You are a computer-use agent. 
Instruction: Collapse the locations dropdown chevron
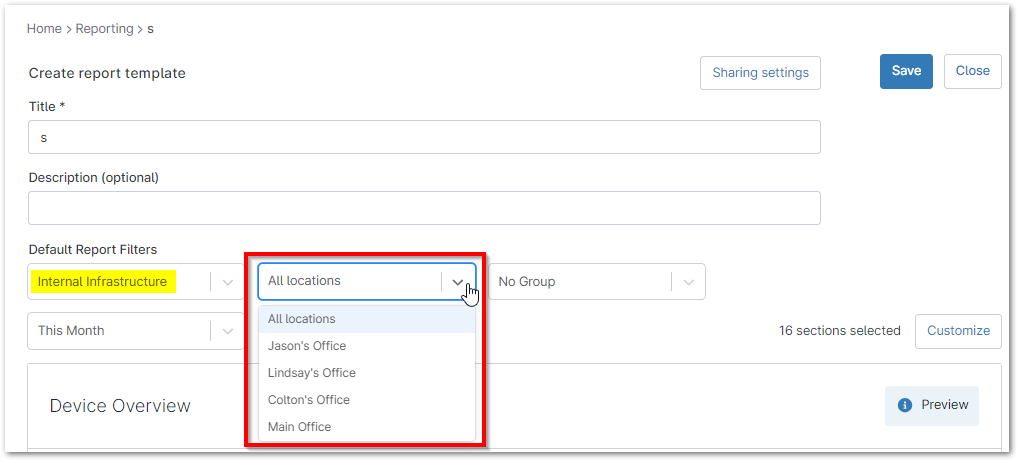point(458,282)
